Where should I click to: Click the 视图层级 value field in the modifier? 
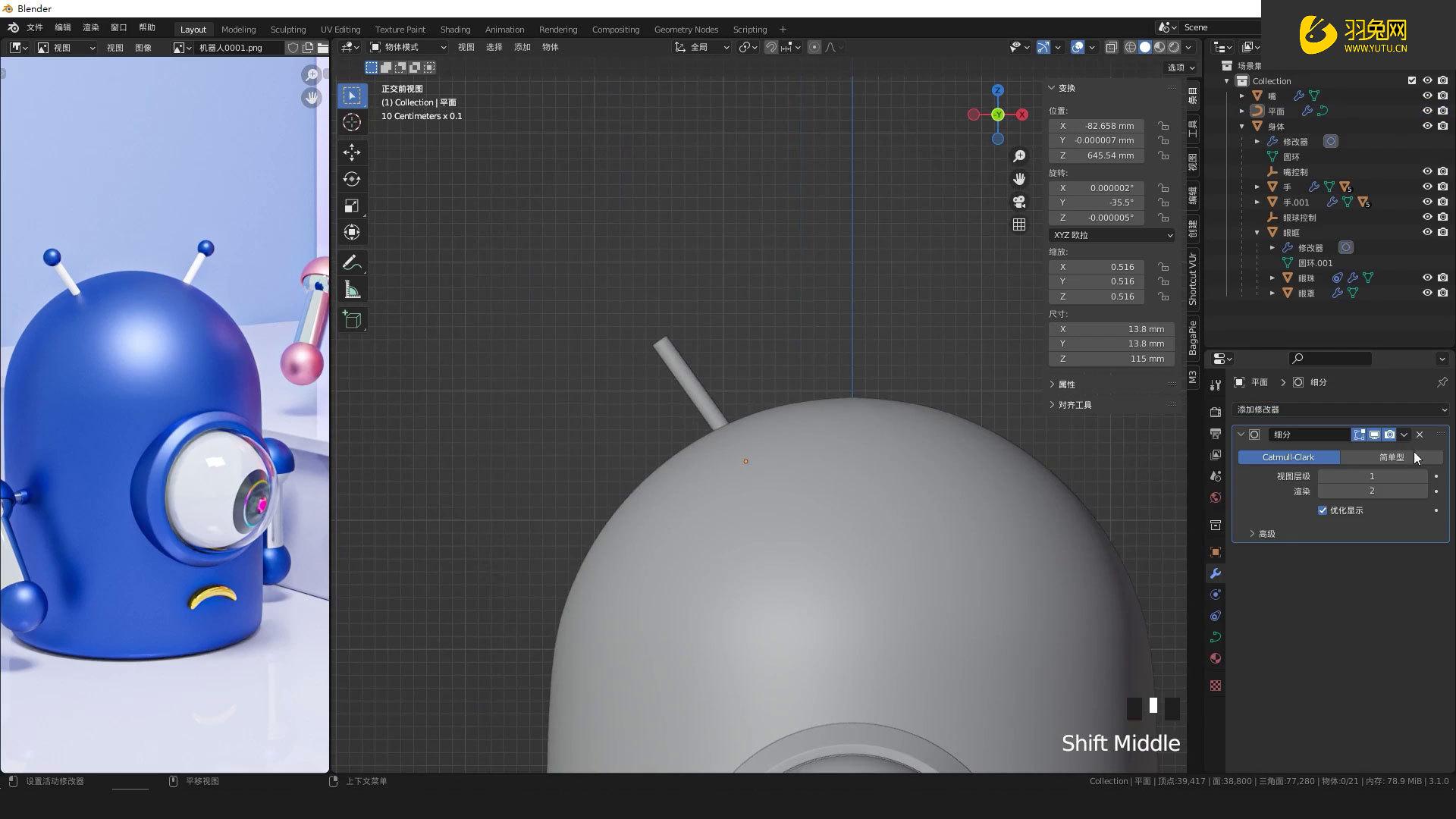(x=1371, y=476)
